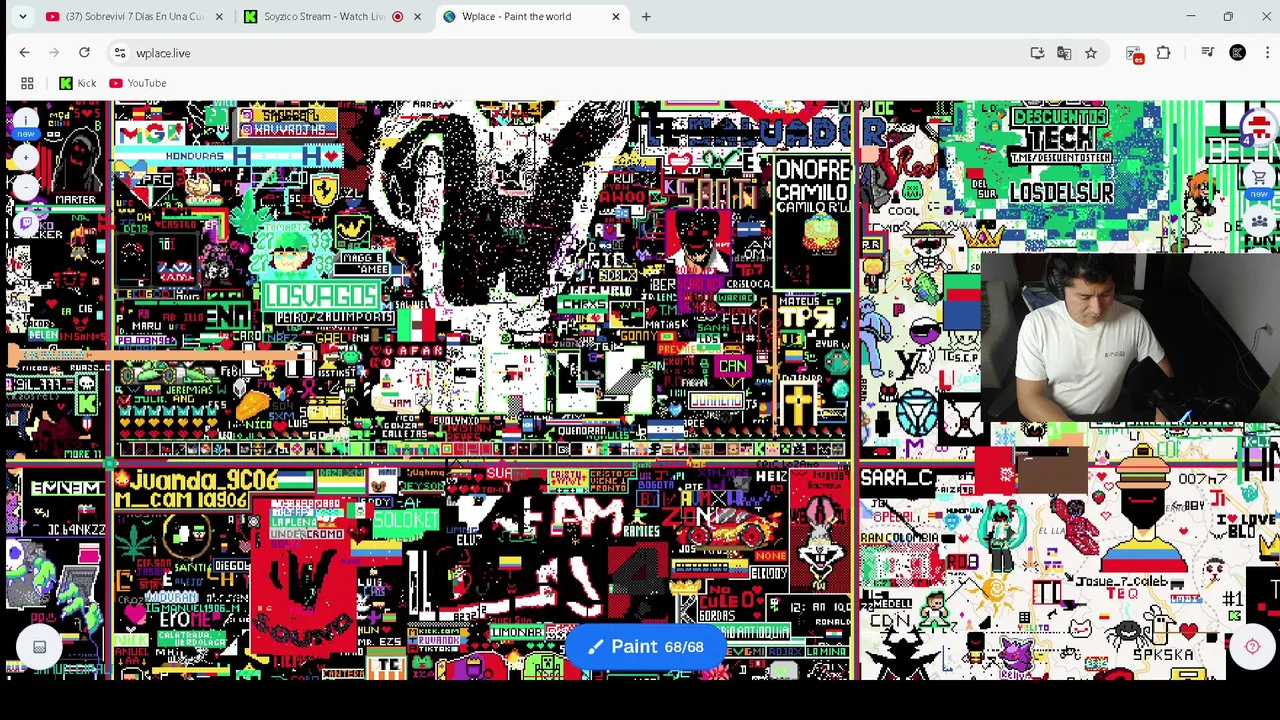Close the YouTube Sobreviví tab
Viewport: 1280px width, 720px height.
[x=219, y=17]
